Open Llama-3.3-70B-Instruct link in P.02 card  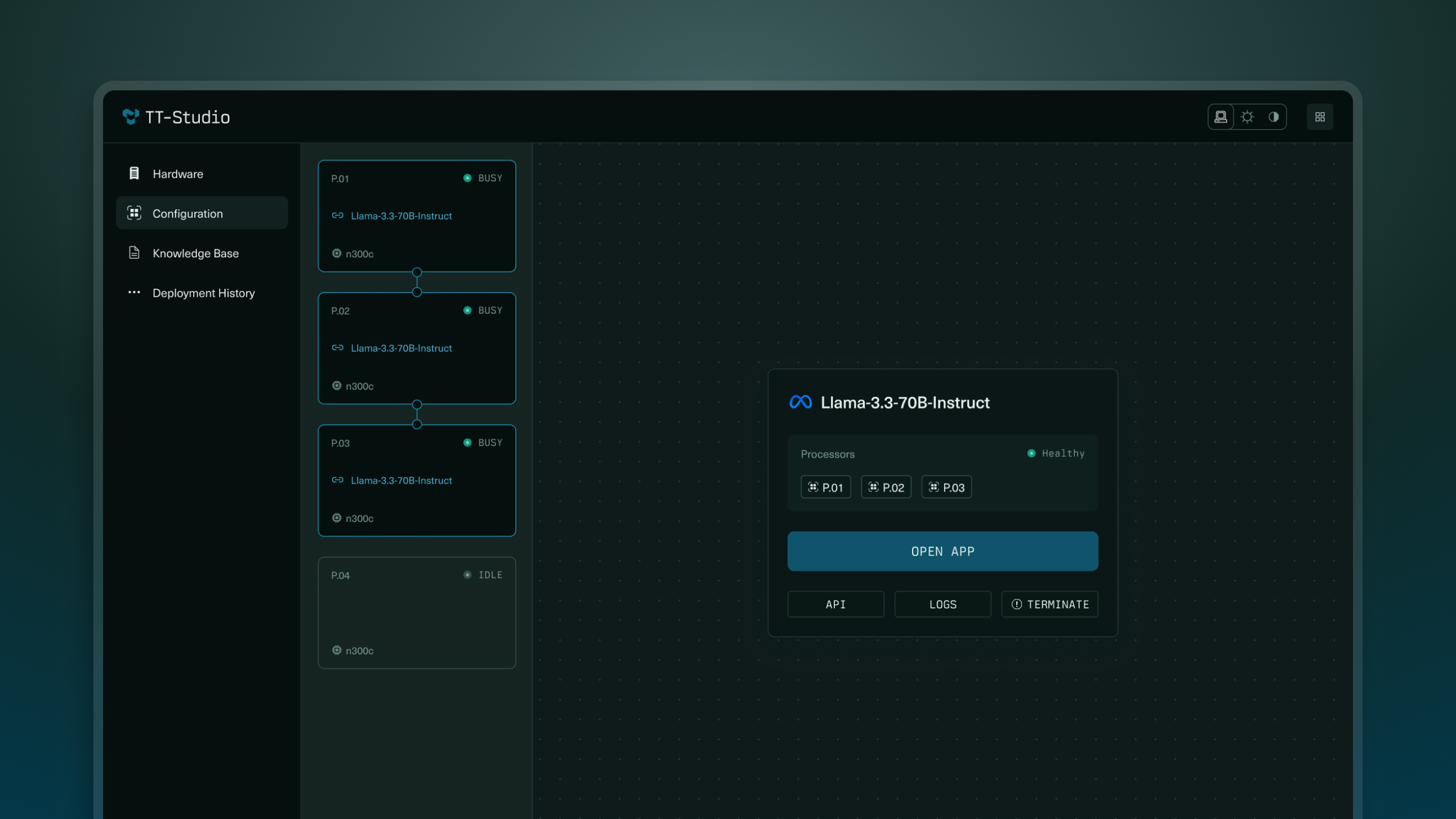point(401,348)
